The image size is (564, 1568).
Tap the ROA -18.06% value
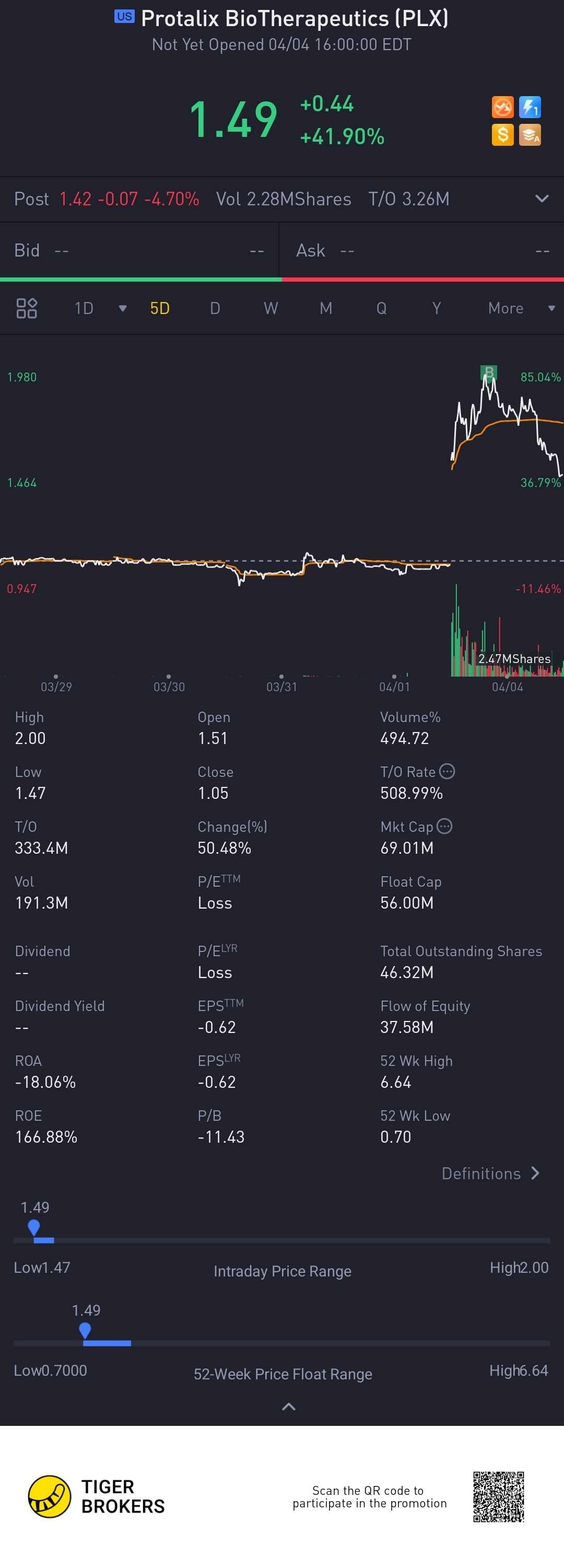click(45, 1082)
